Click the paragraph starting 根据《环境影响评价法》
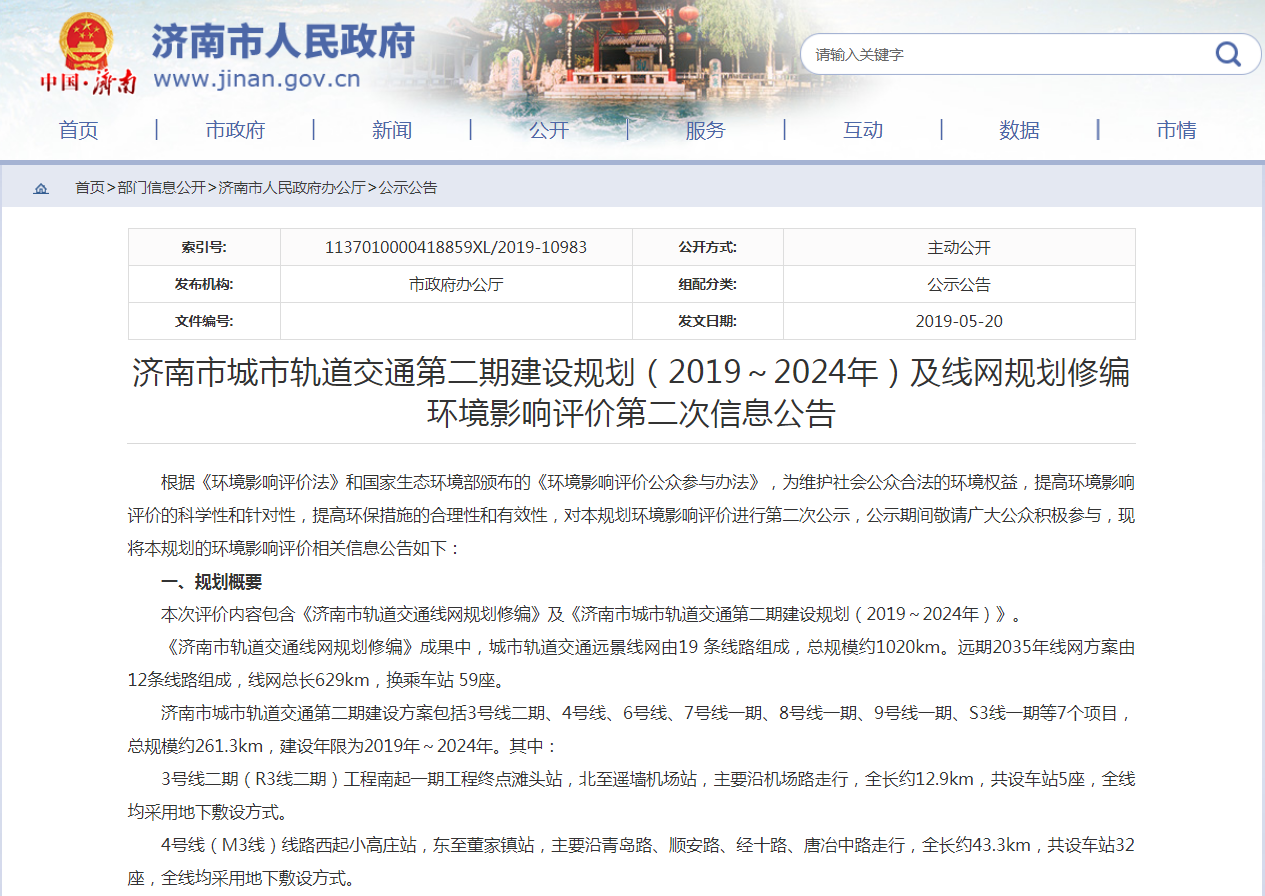This screenshot has height=896, width=1265. tap(632, 515)
